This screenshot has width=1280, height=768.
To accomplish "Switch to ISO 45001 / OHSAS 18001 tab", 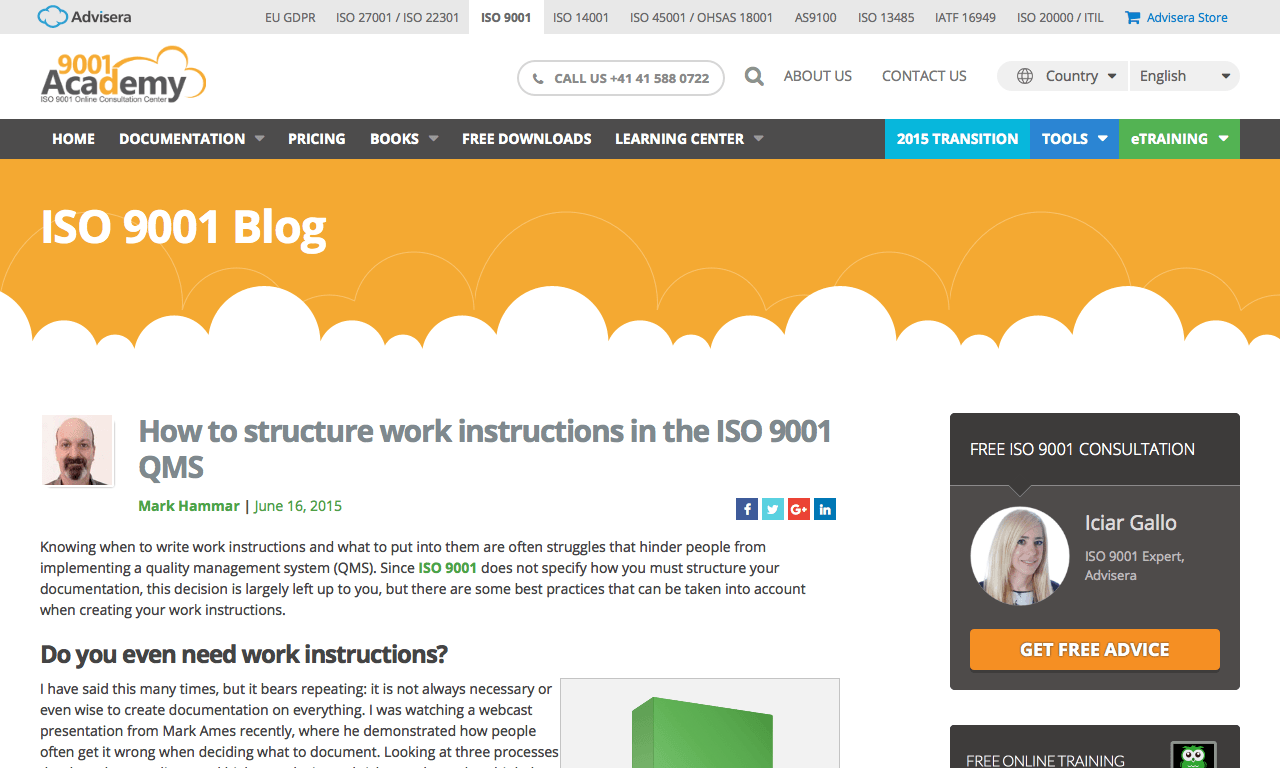I will click(x=702, y=17).
